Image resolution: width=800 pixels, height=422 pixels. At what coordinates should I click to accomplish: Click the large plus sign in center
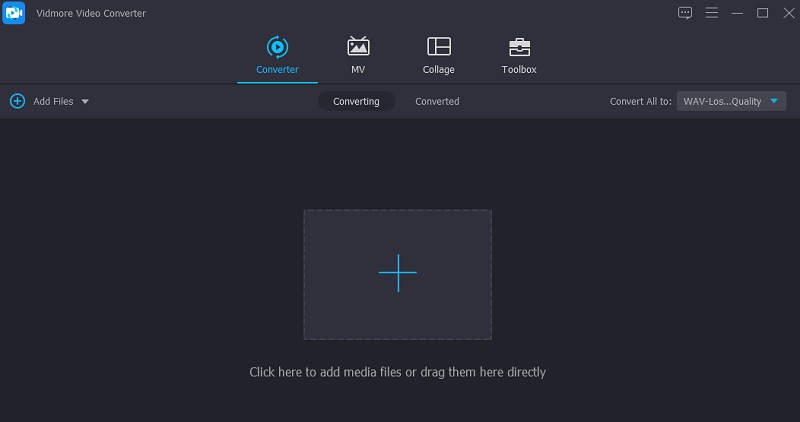[397, 273]
